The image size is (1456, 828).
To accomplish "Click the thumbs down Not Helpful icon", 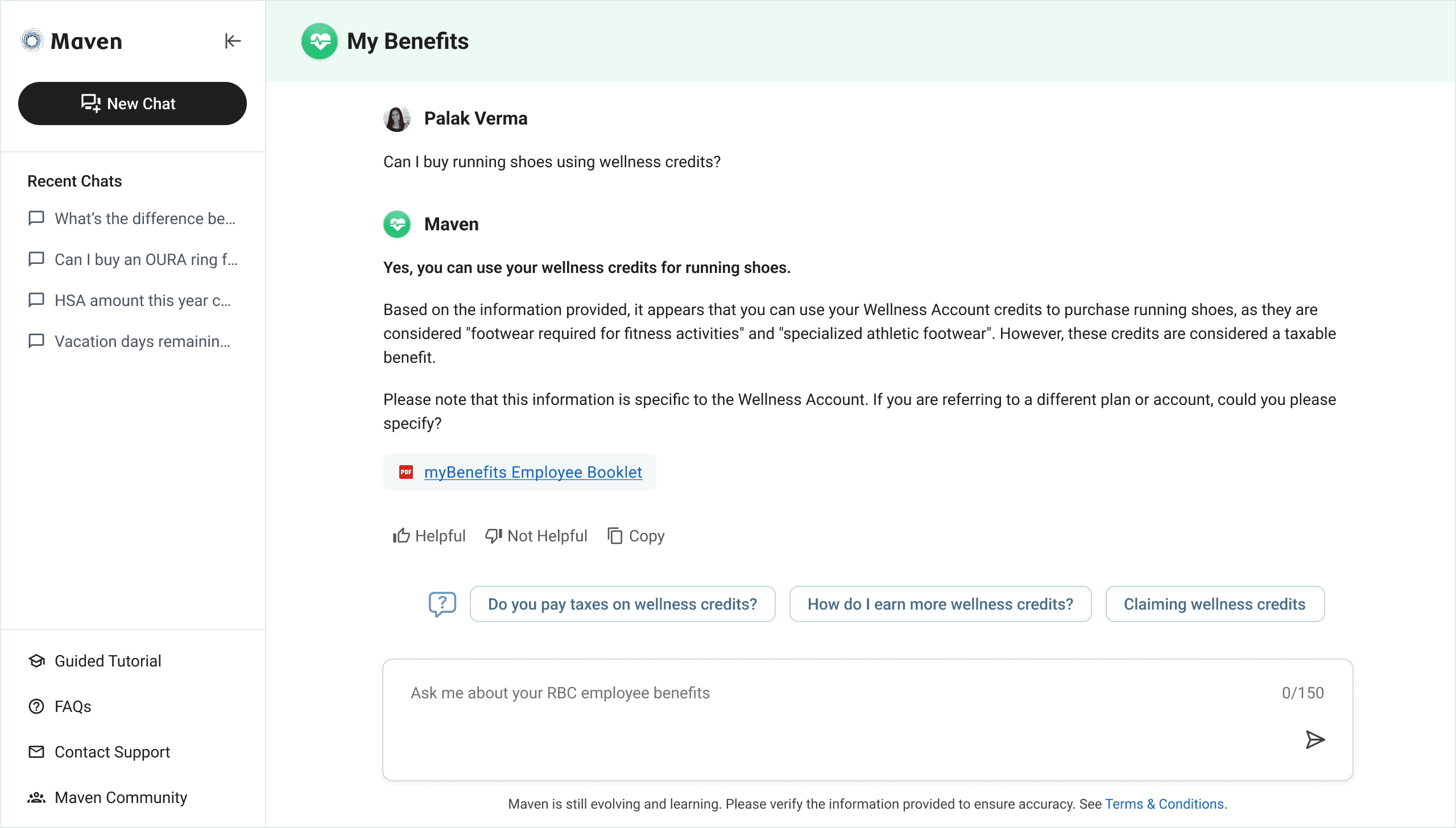I will (493, 536).
